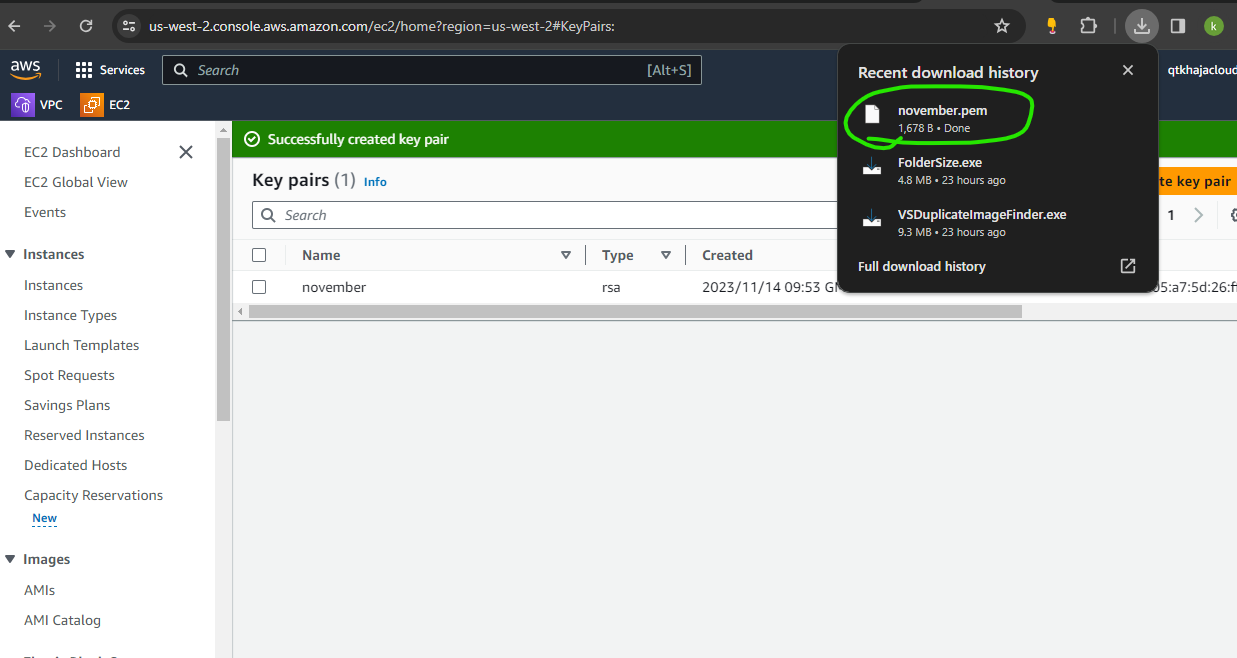Focus the AWS top Search box

point(432,70)
